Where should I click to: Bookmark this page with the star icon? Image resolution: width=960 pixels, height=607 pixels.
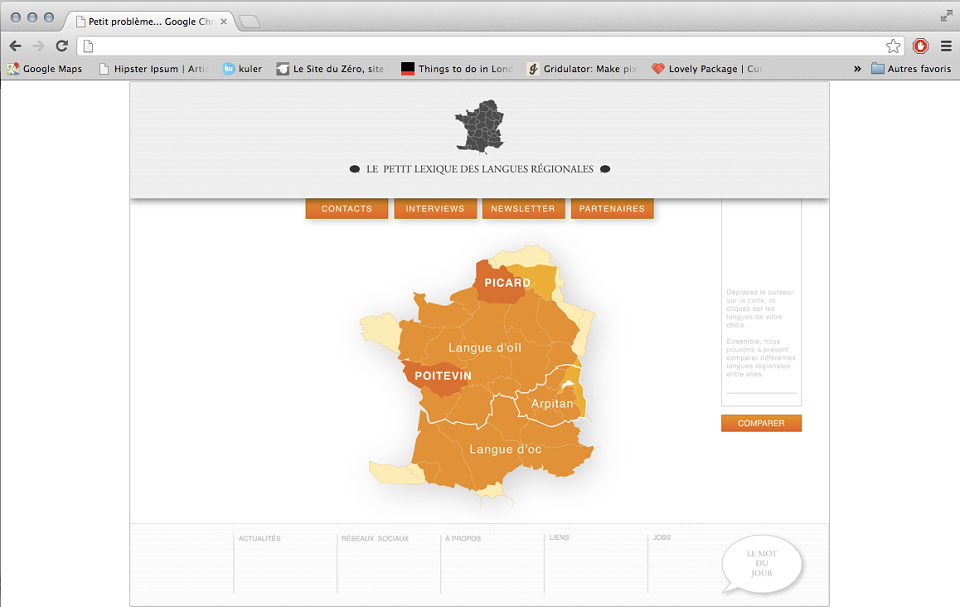(x=893, y=46)
